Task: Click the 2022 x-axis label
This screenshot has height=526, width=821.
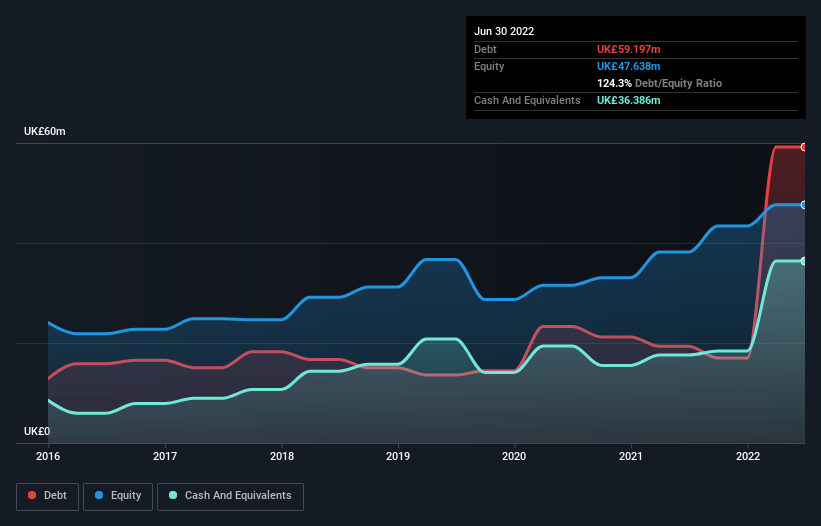Action: (x=748, y=456)
